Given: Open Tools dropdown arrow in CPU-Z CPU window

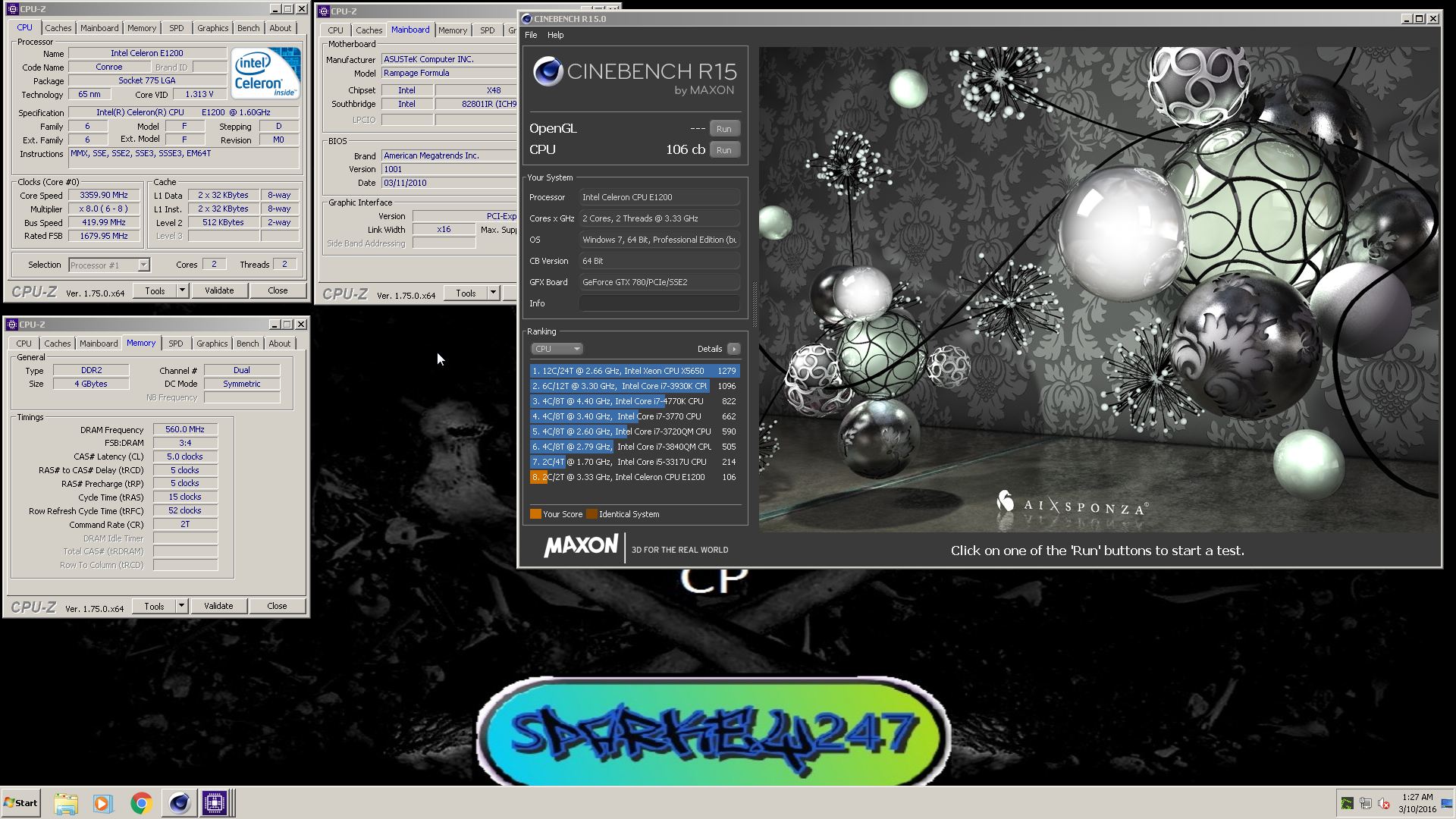Looking at the screenshot, I should pyautogui.click(x=182, y=290).
